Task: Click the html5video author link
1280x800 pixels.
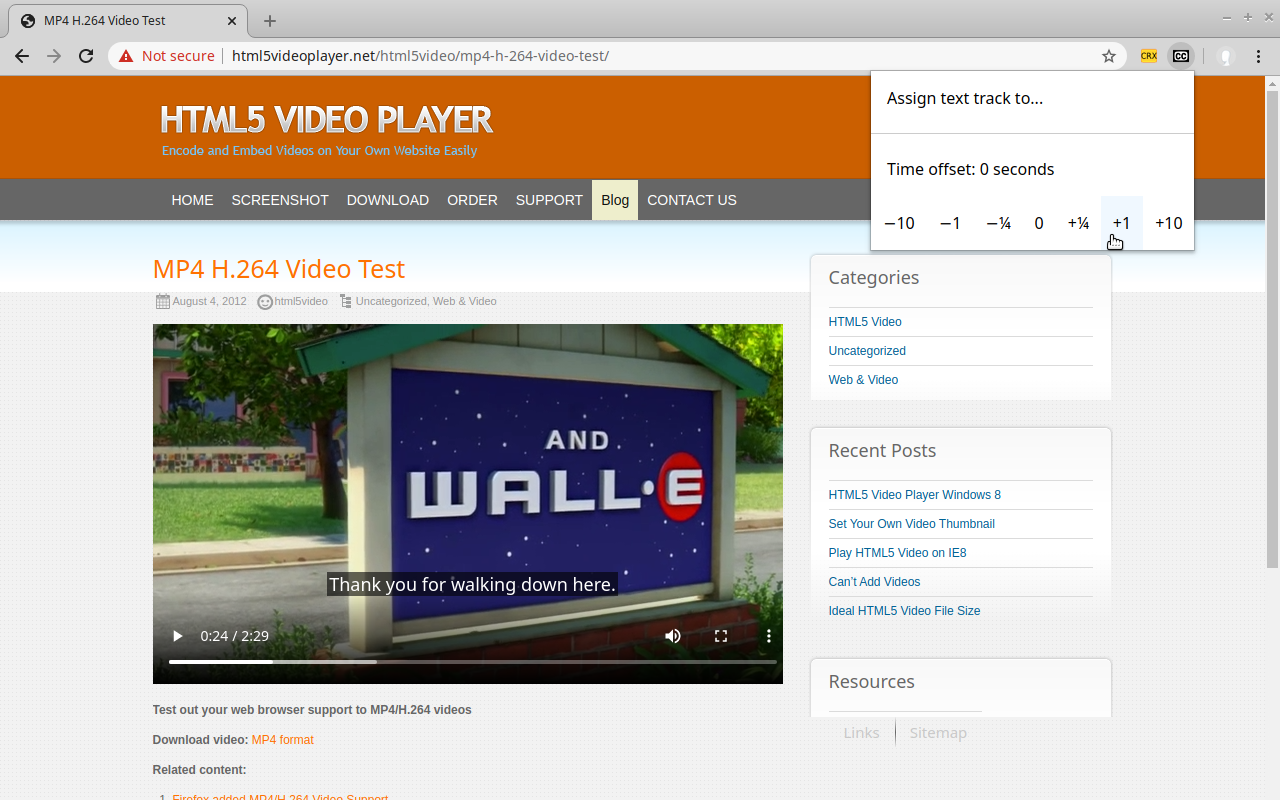Action: click(301, 301)
